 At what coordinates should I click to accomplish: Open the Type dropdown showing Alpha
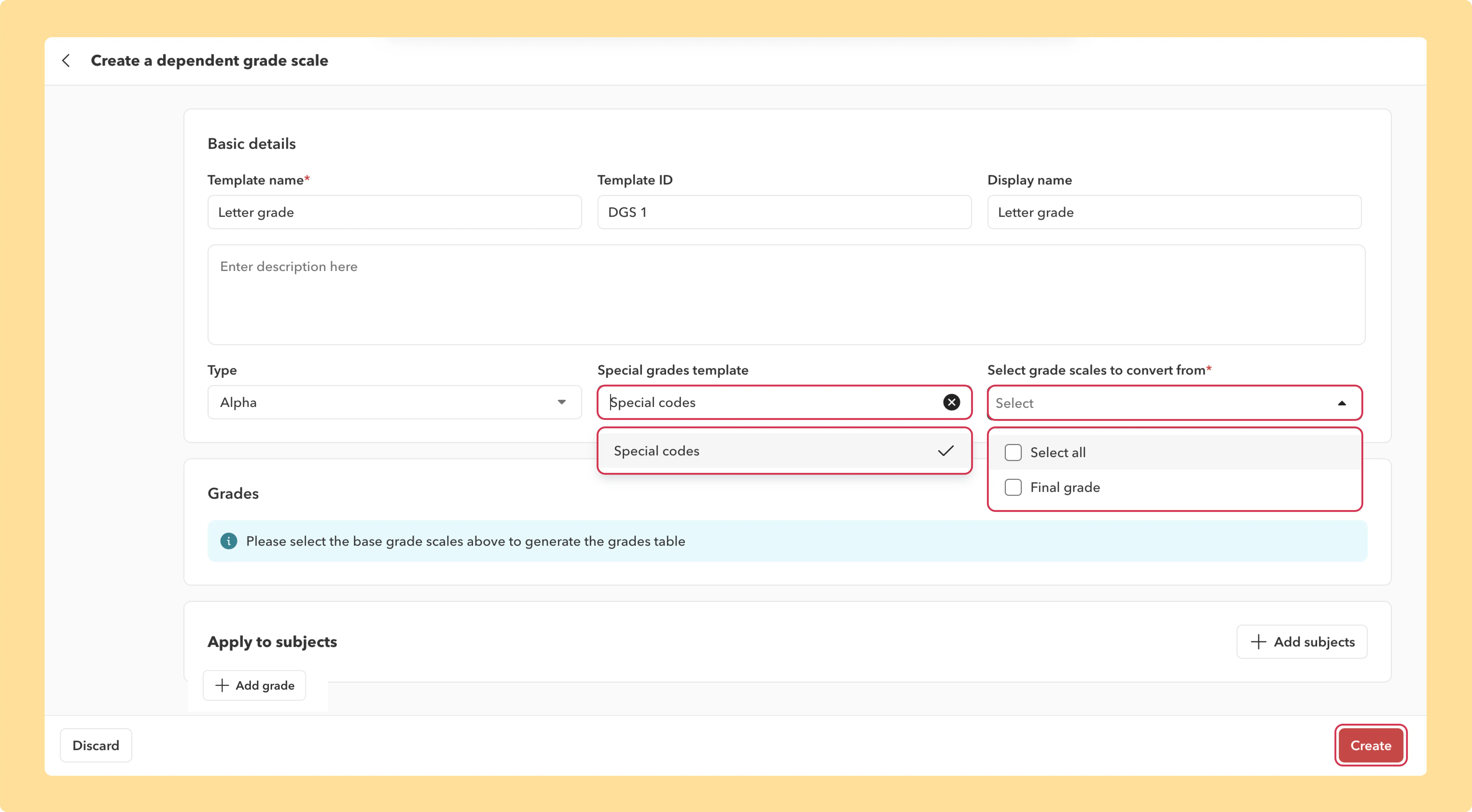[394, 402]
